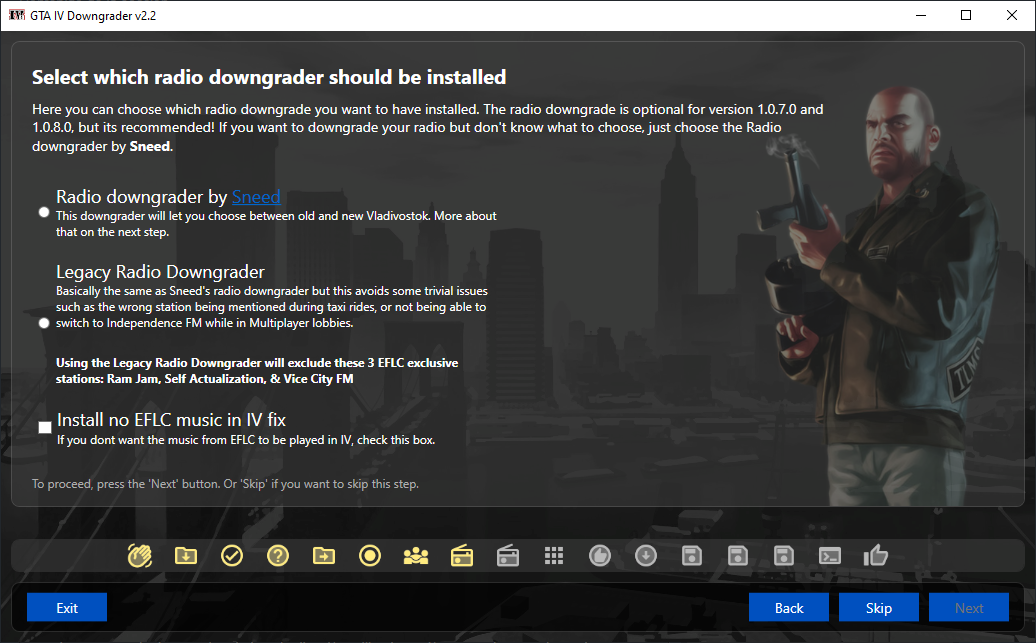The image size is (1036, 643).
Task: Click the group of people step icon
Action: (x=416, y=556)
